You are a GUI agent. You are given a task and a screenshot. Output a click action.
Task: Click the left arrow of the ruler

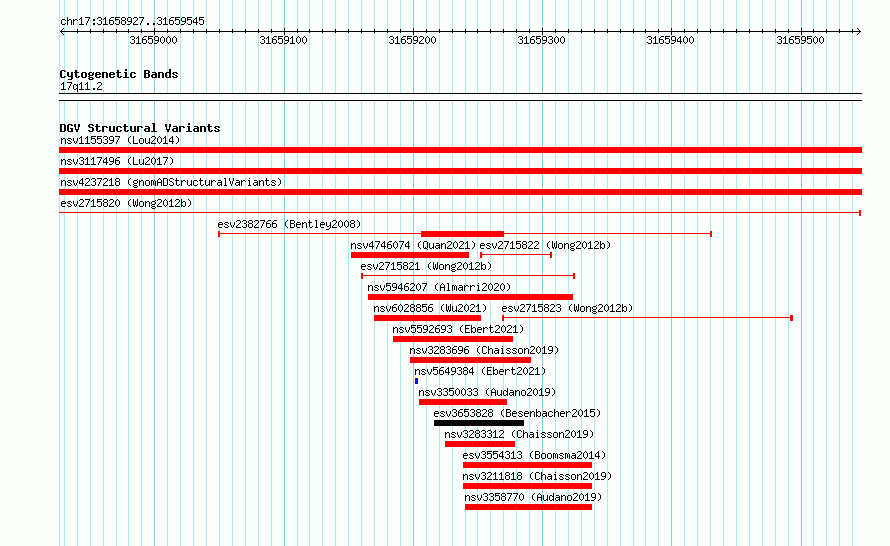tap(62, 31)
